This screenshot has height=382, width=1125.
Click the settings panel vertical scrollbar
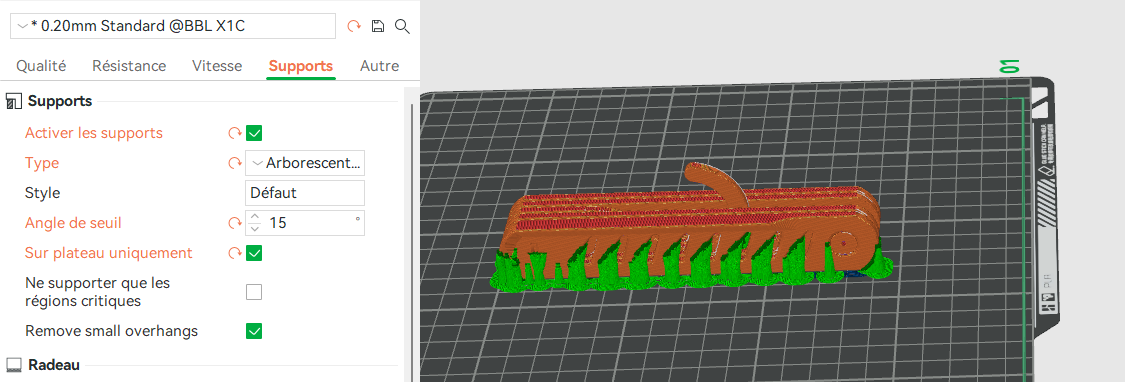(411, 237)
